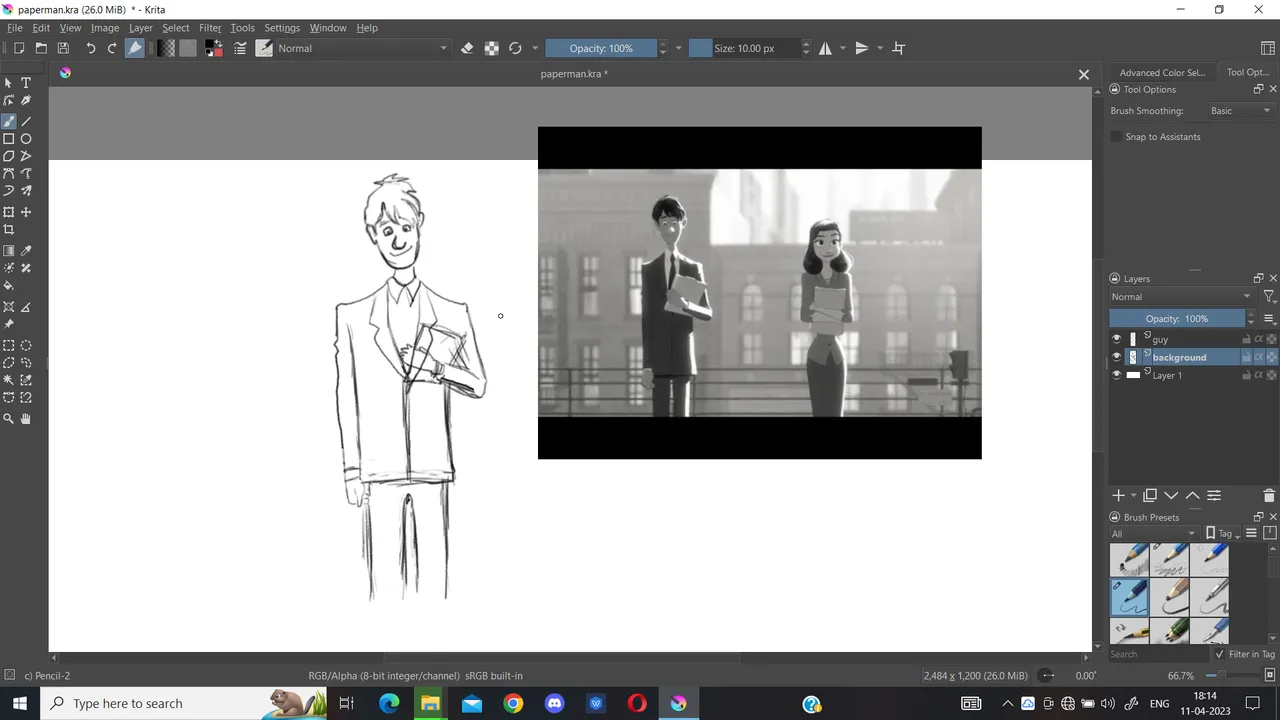Switch to the Tool Options tab

click(1247, 72)
